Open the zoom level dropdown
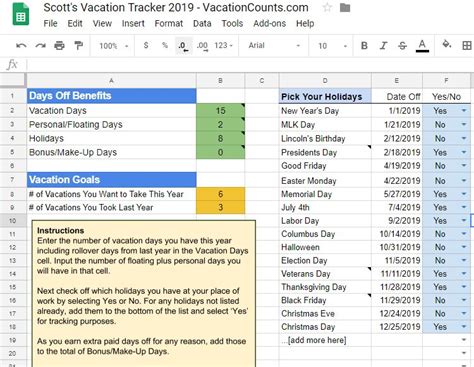The image size is (474, 367). (113, 46)
